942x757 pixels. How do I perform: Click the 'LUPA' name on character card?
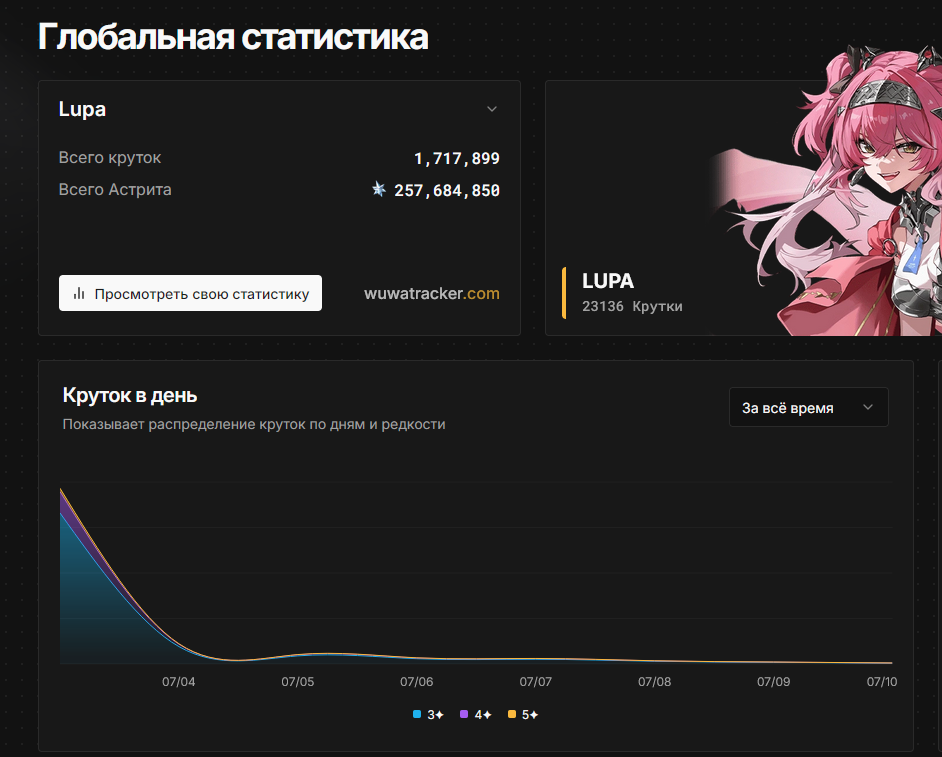[x=607, y=281]
